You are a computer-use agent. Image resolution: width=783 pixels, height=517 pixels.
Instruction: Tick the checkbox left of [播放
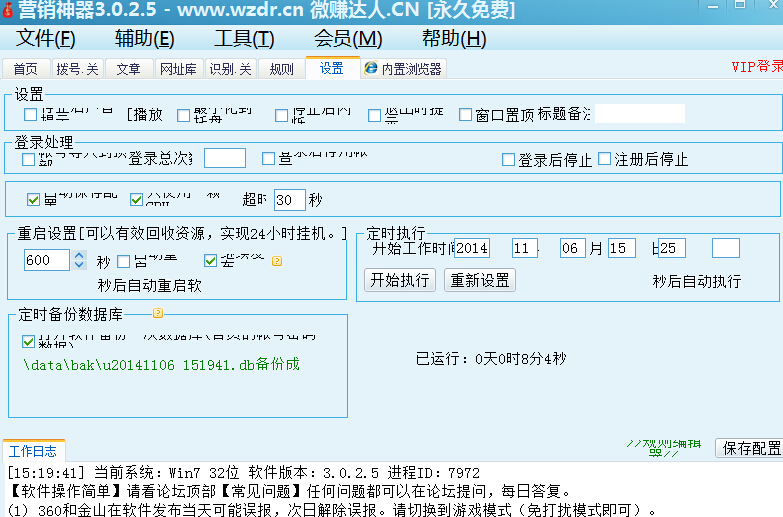point(30,114)
